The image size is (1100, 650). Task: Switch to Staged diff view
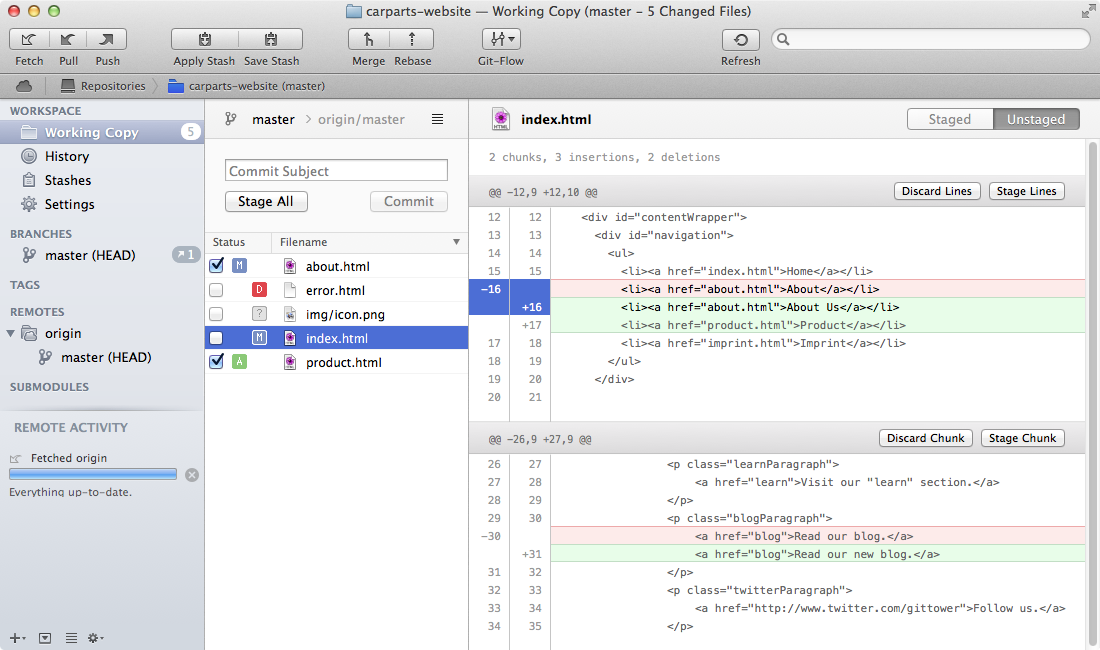(x=950, y=119)
